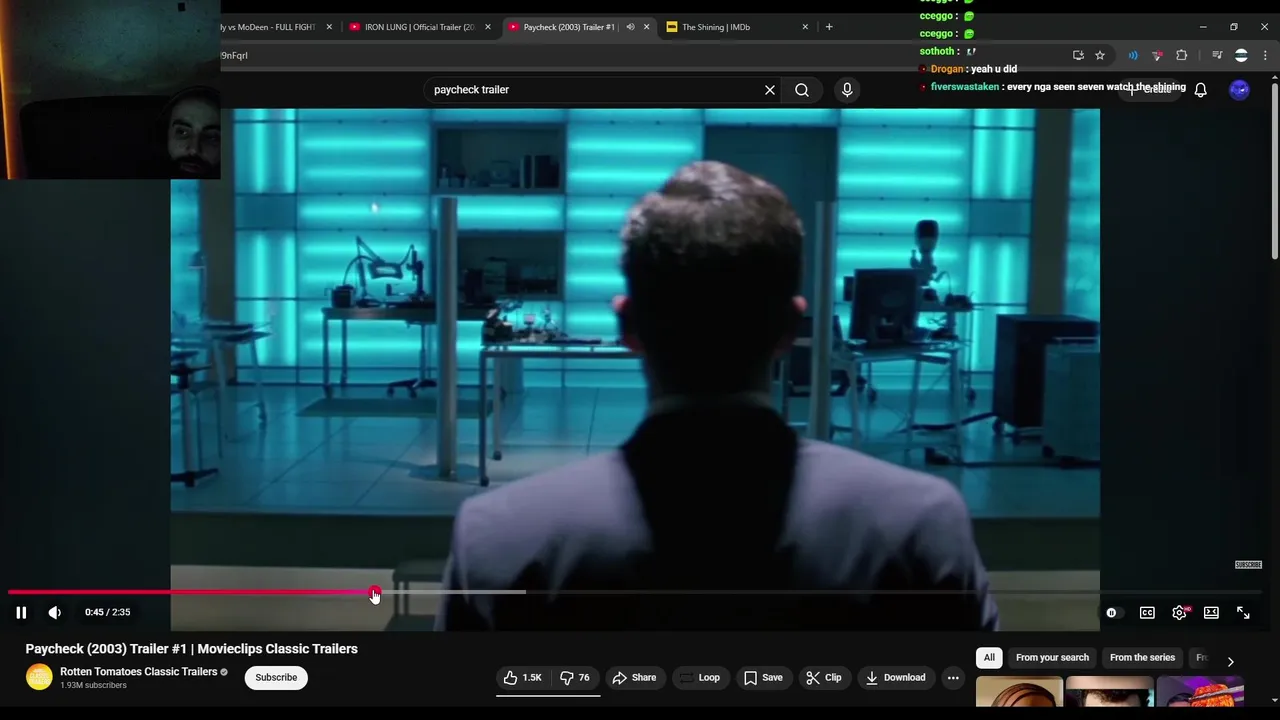Share the Paycheck trailer
This screenshot has width=1280, height=720.
click(634, 678)
